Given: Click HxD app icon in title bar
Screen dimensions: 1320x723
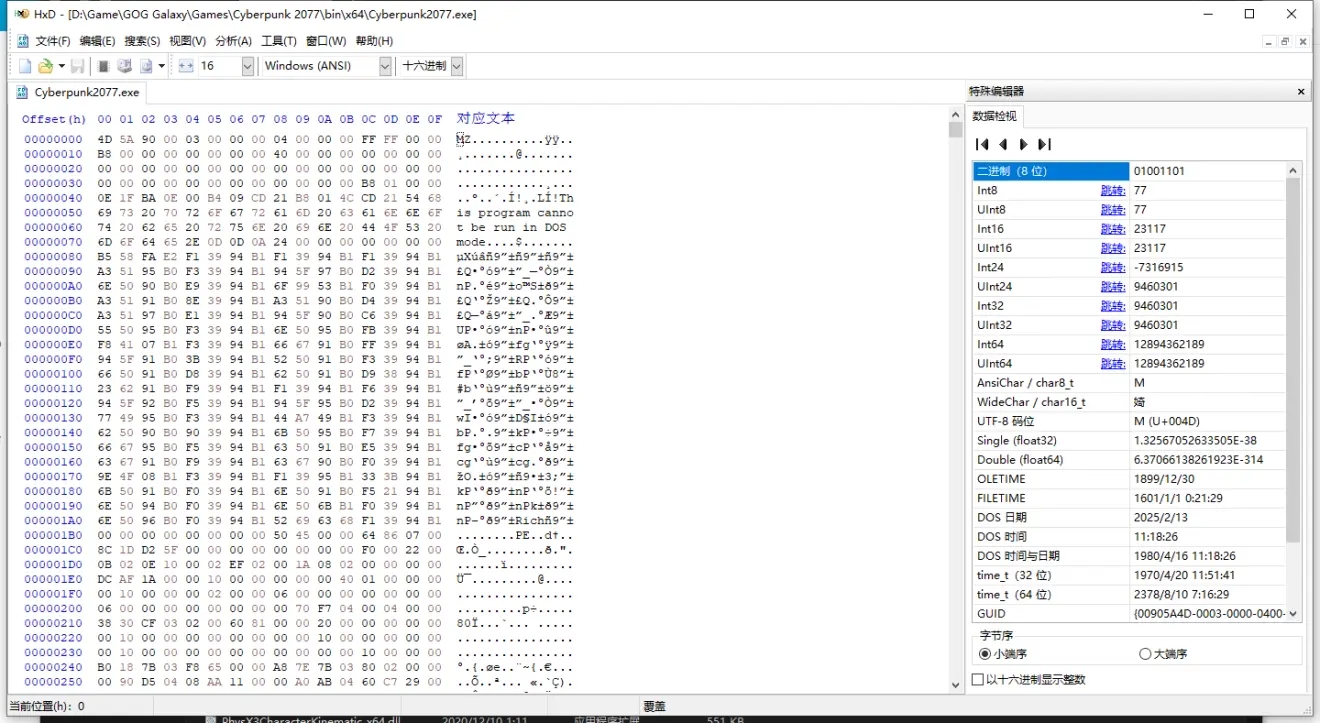Looking at the screenshot, I should coord(20,14).
